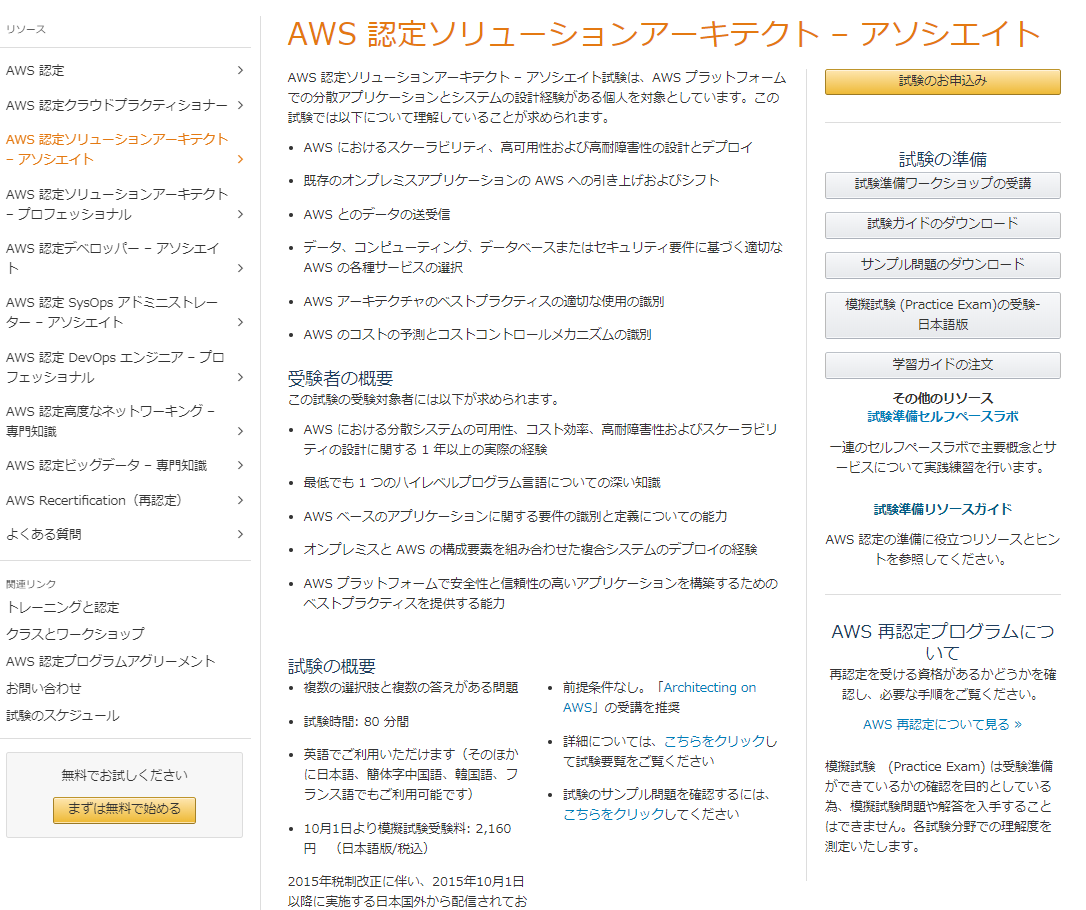Open お問い合わせ related link
This screenshot has width=1086, height=910.
pyautogui.click(x=44, y=688)
